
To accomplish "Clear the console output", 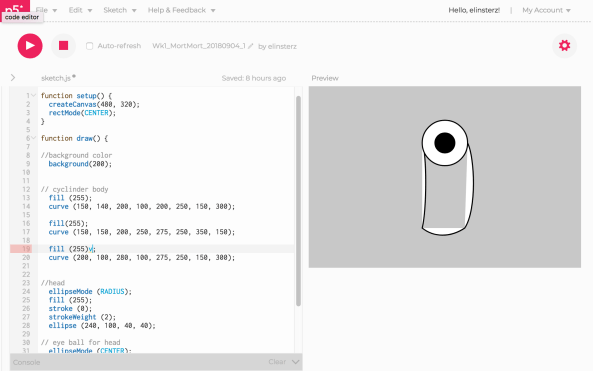I will click(x=277, y=362).
